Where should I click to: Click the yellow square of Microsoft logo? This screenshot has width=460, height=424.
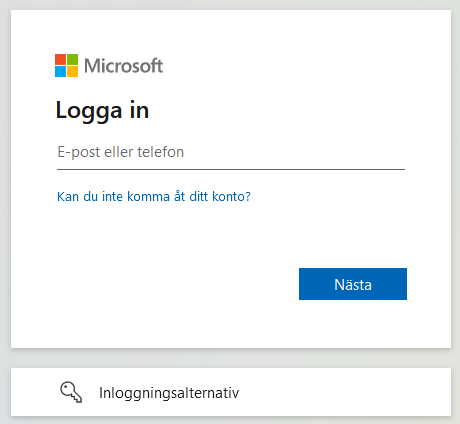pos(73,72)
